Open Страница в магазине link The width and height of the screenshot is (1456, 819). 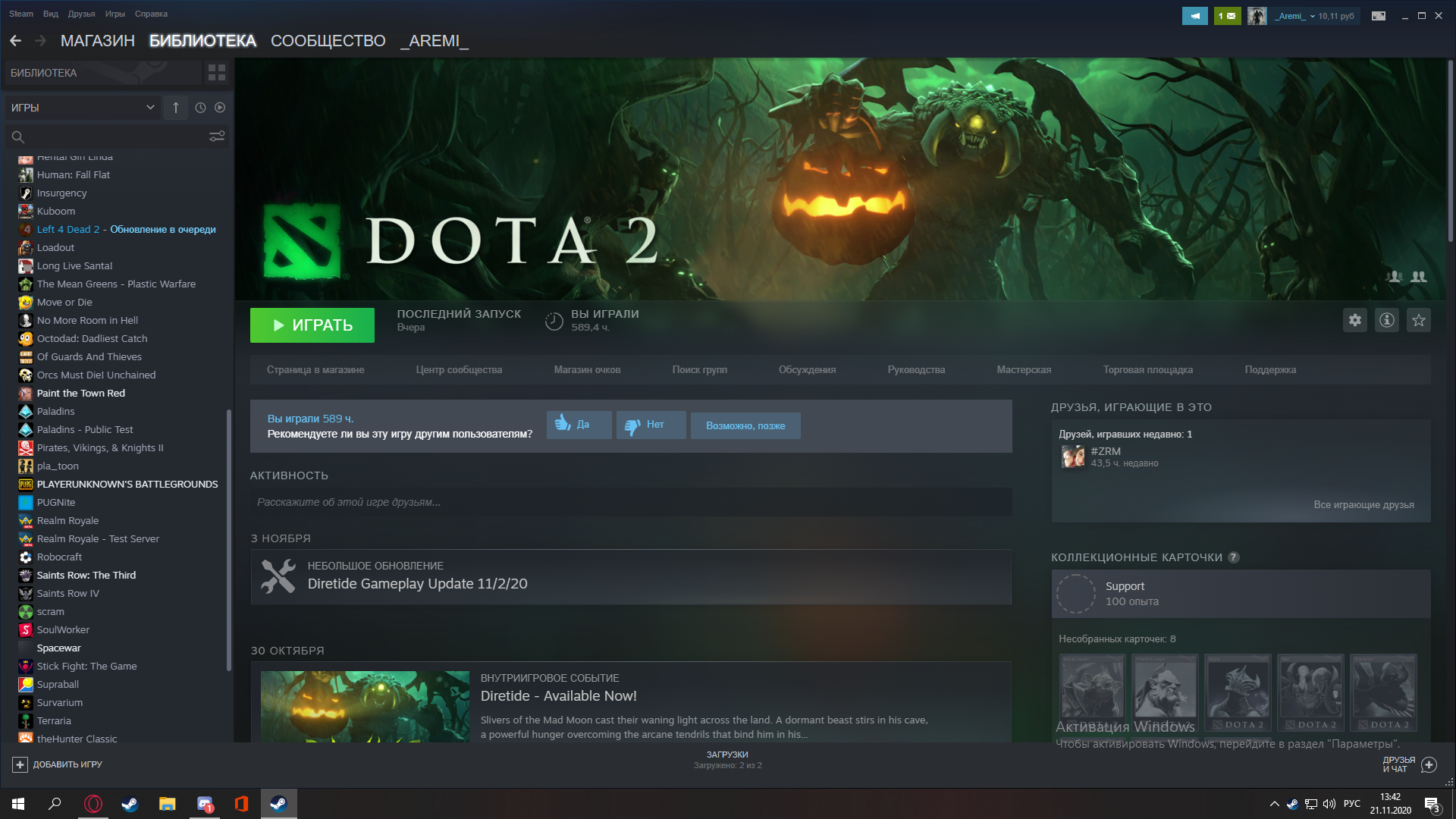click(315, 370)
